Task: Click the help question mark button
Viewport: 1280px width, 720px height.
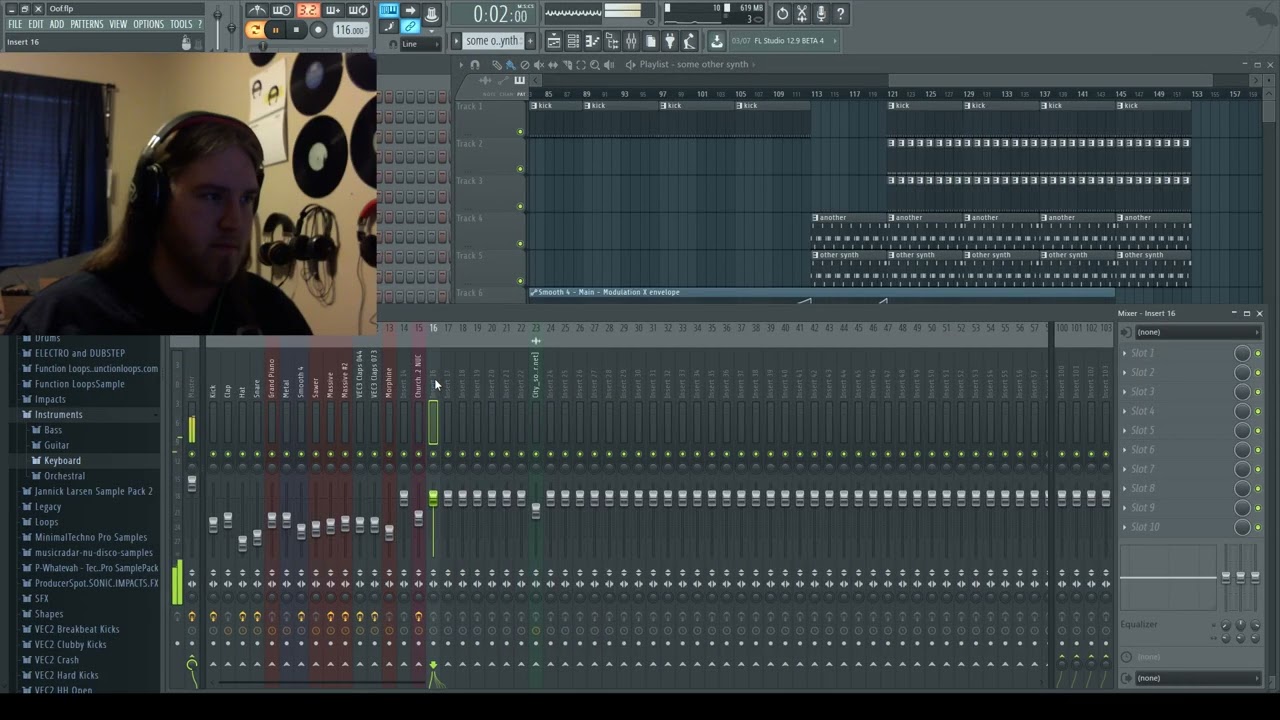Action: tap(840, 13)
